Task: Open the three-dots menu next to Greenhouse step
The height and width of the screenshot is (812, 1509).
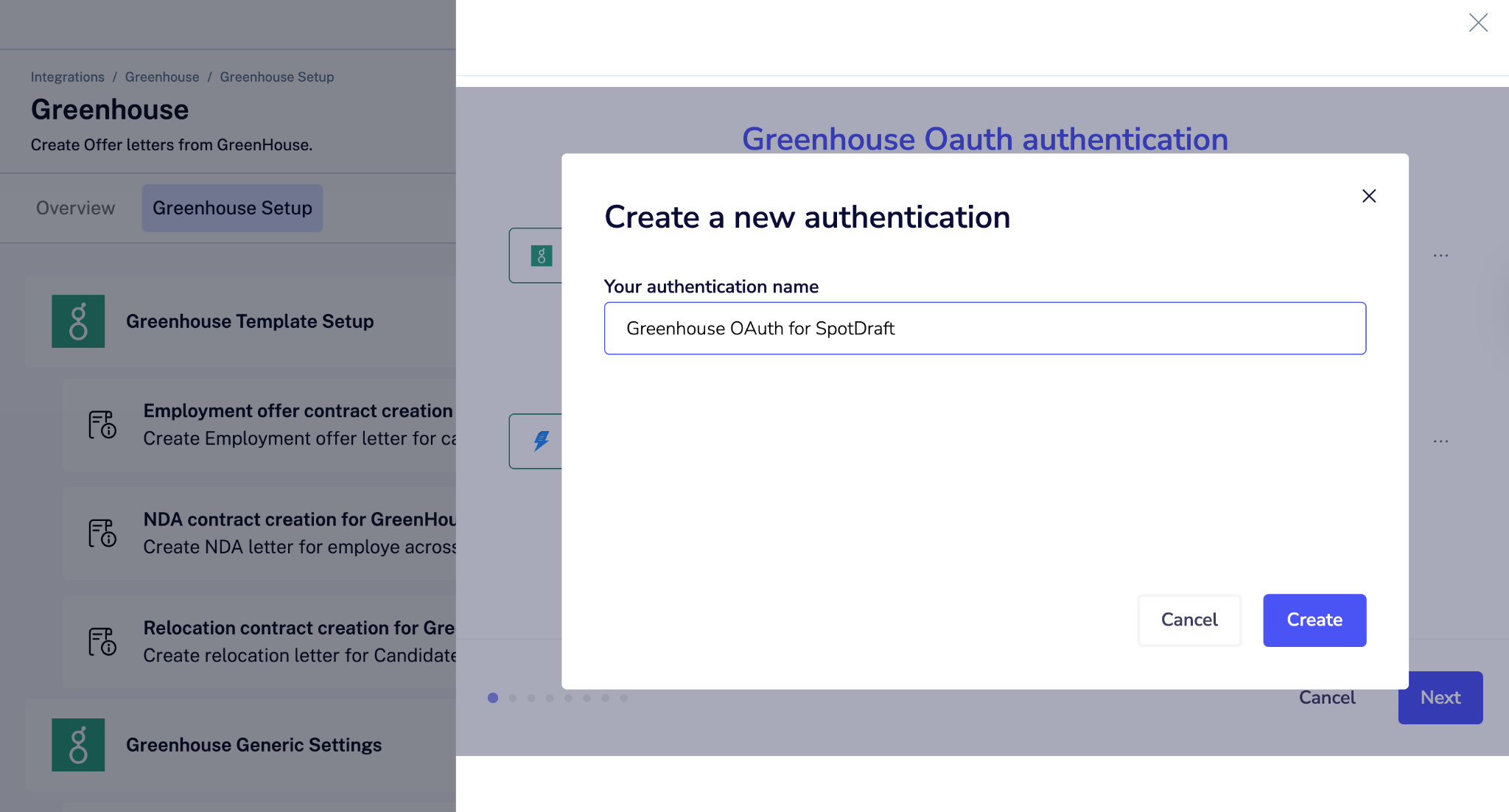Action: pos(1440,256)
